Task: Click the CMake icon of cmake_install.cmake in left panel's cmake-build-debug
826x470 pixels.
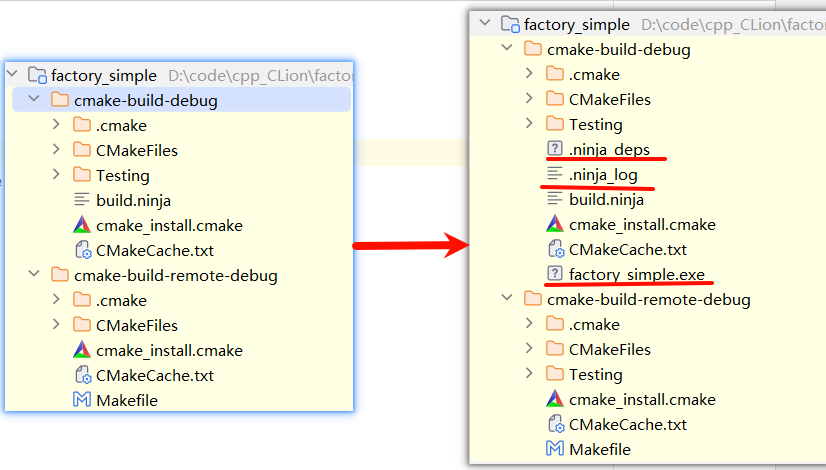Action: 82,226
